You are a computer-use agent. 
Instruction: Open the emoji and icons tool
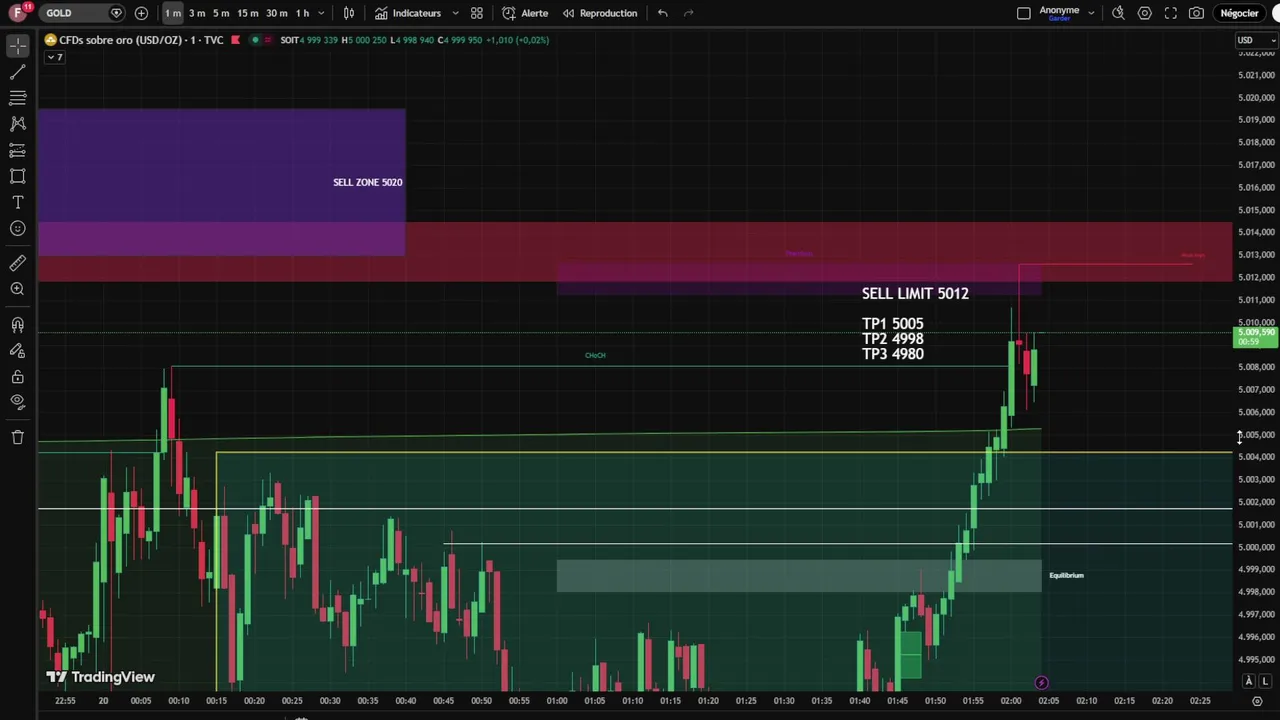coord(17,228)
